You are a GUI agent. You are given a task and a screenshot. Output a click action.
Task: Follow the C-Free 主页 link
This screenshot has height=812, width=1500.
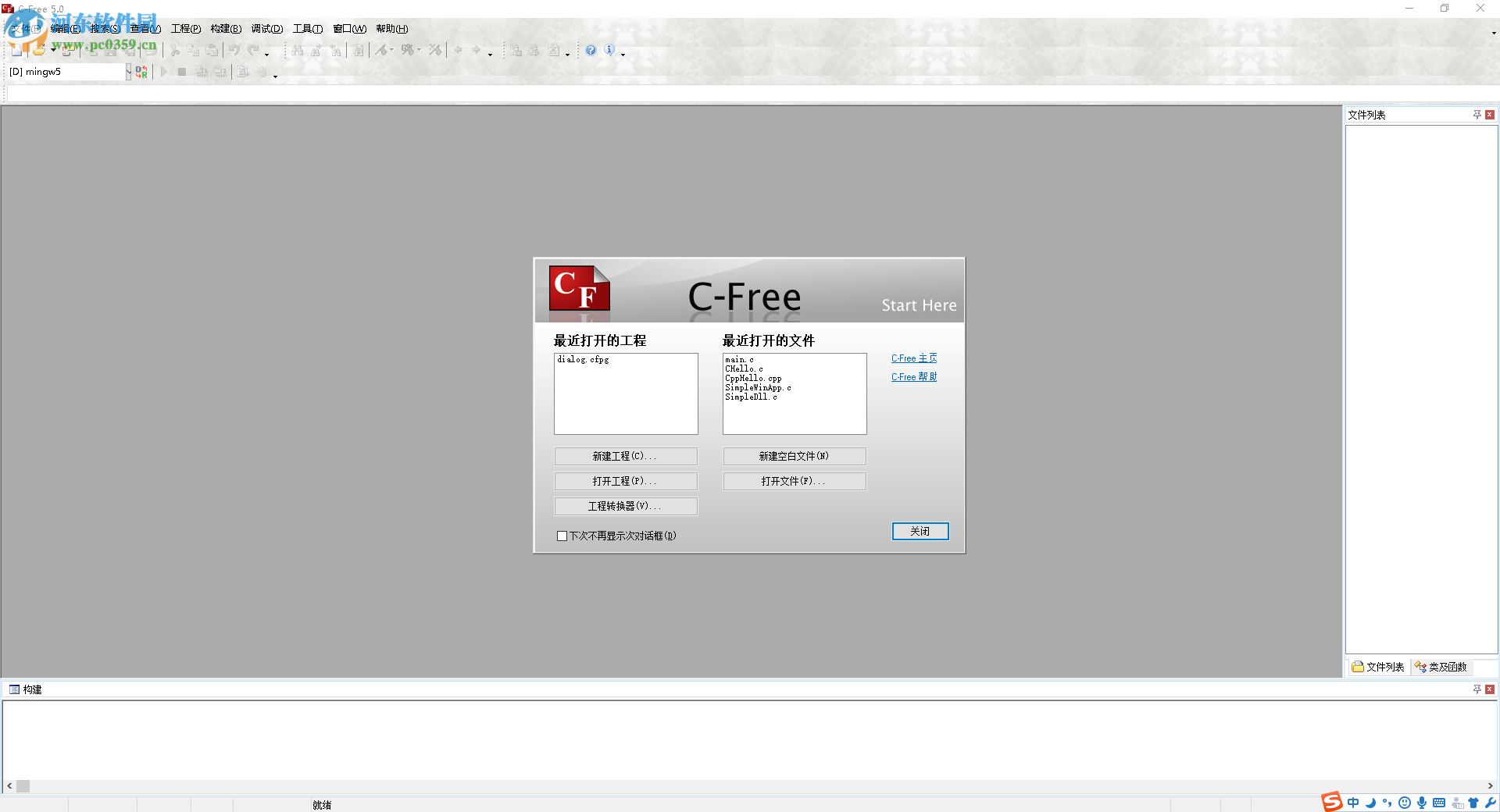pos(912,358)
